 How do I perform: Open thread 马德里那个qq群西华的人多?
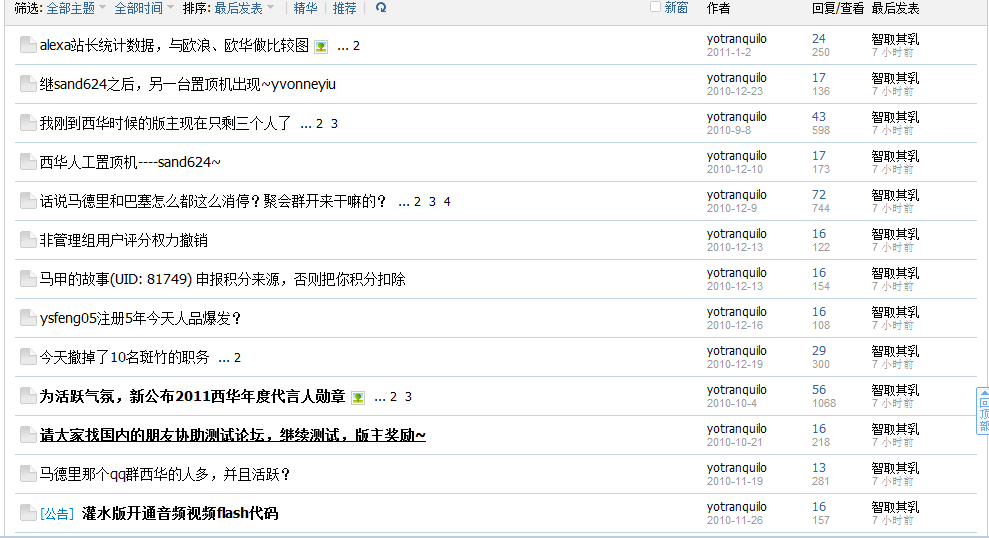coord(165,474)
